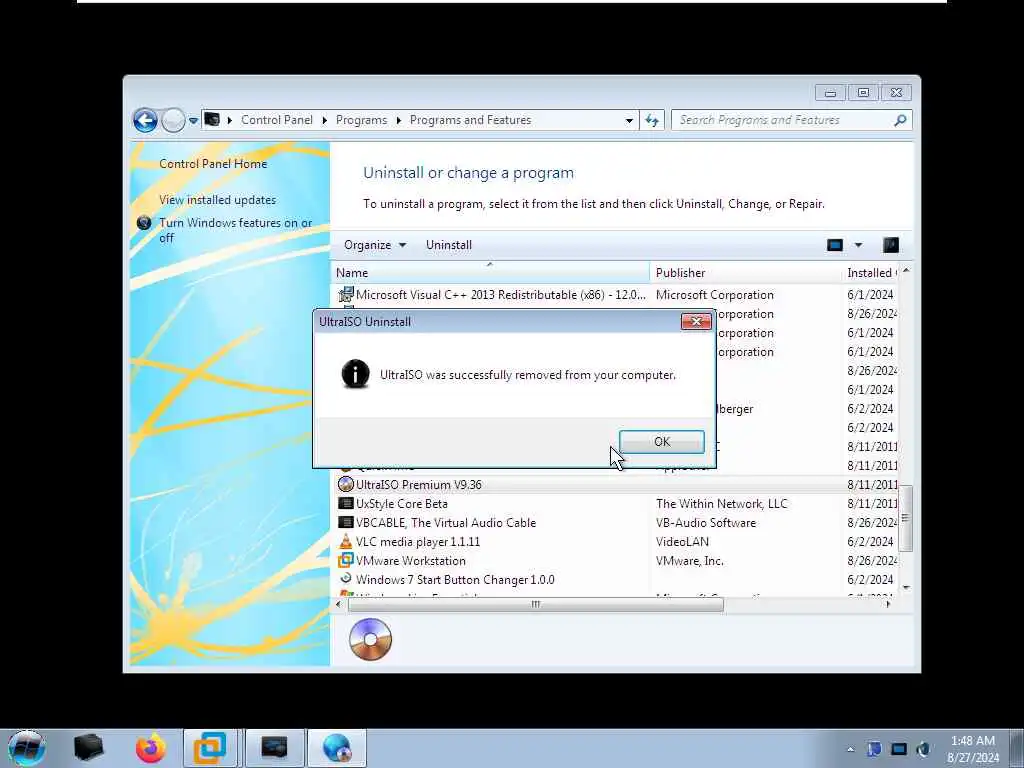Click the VMware Workstation list icon
This screenshot has width=1024, height=768.
345,560
